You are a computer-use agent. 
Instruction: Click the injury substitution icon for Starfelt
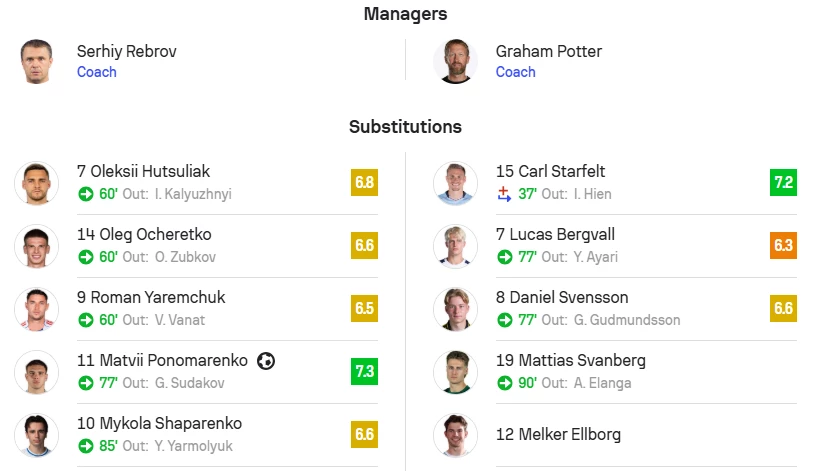504,194
